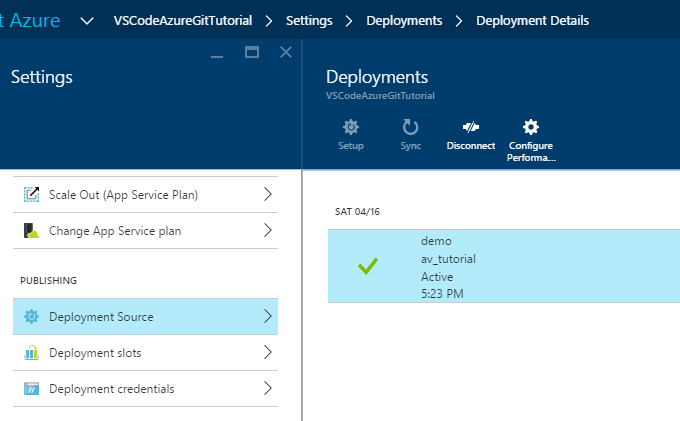
Task: Click the Deployment Source gear icon
Action: click(x=31, y=317)
